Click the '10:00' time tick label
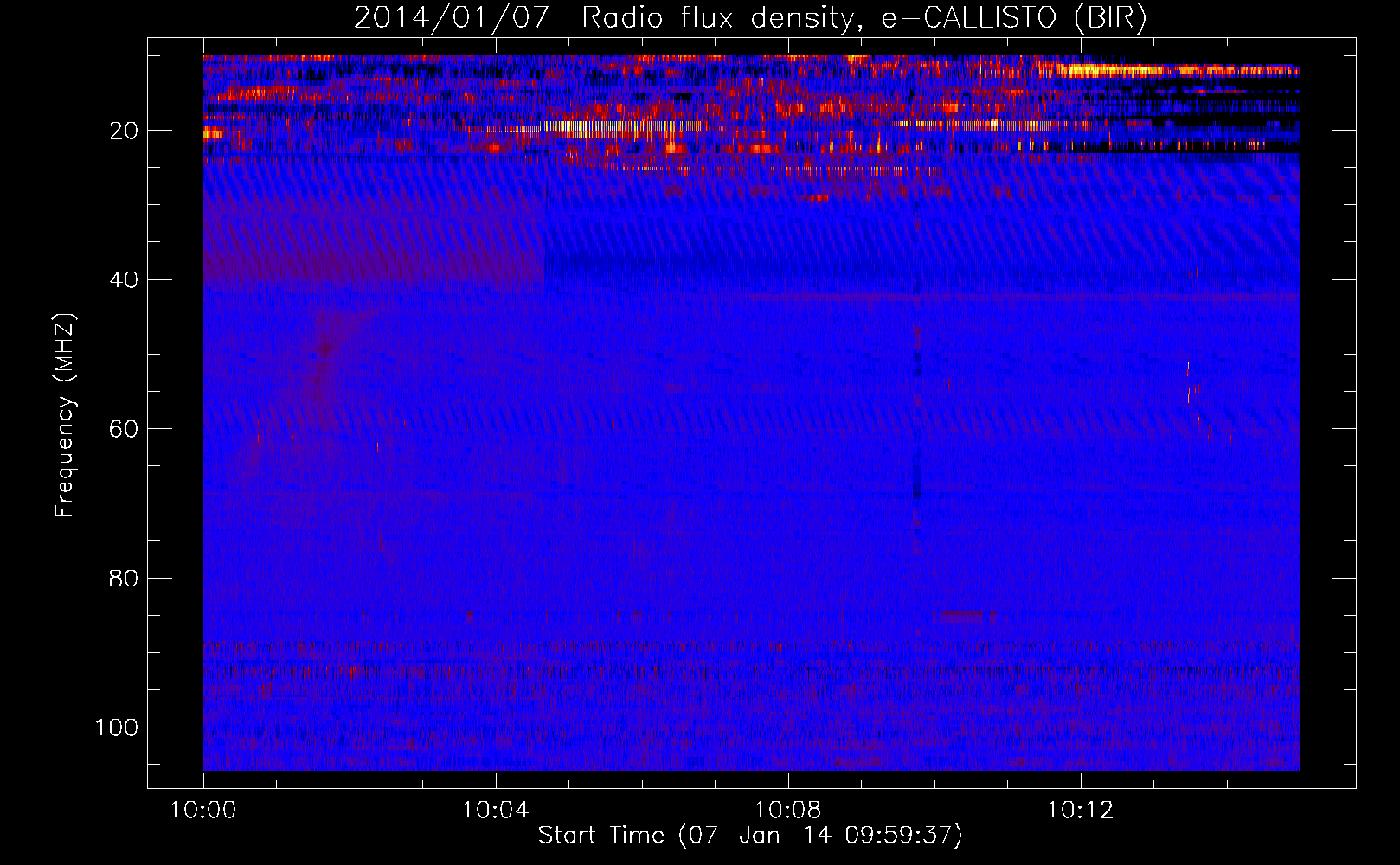Image resolution: width=1400 pixels, height=865 pixels. [203, 810]
